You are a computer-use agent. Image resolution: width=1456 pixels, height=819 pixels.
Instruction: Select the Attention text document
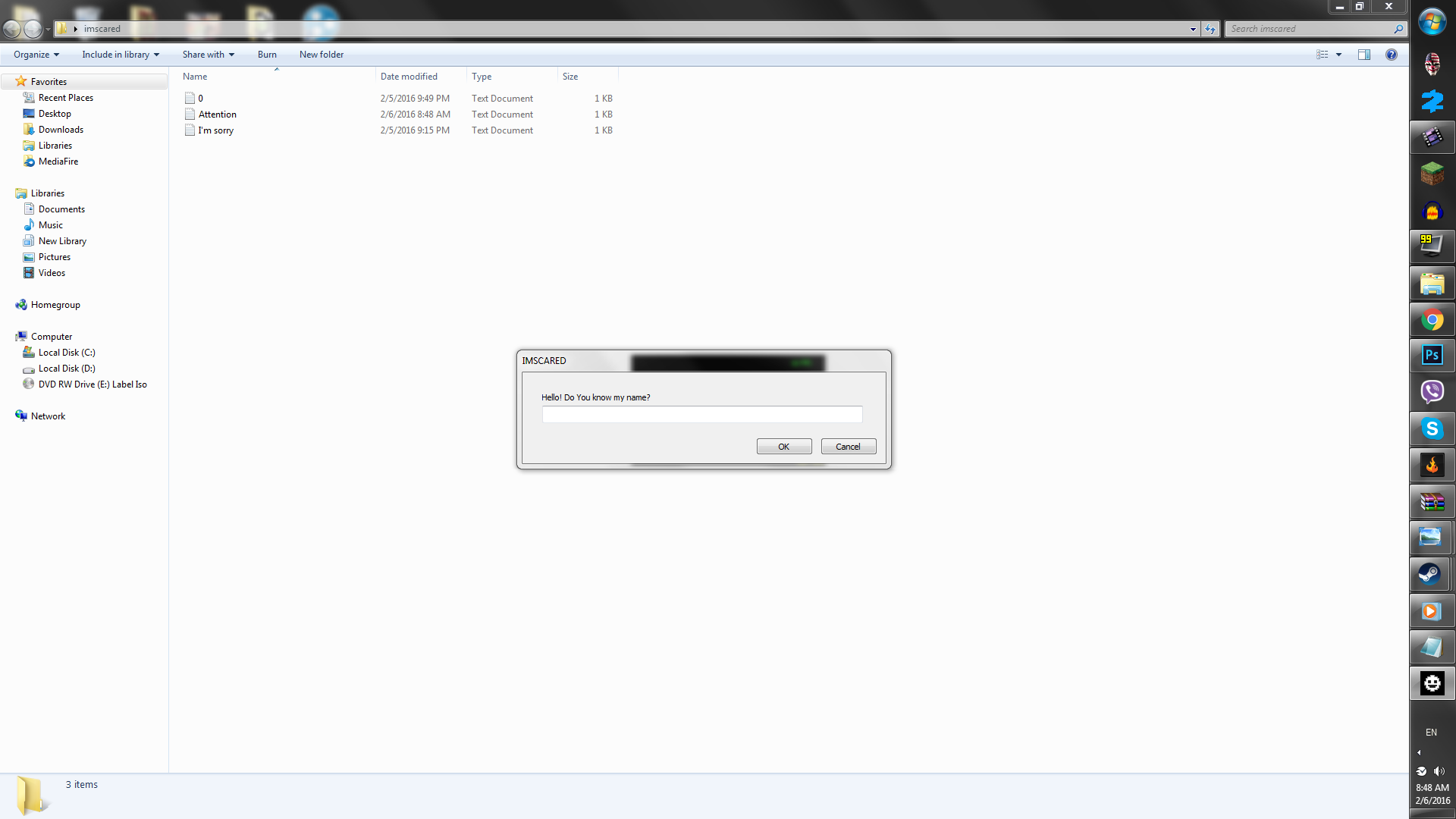tap(217, 115)
